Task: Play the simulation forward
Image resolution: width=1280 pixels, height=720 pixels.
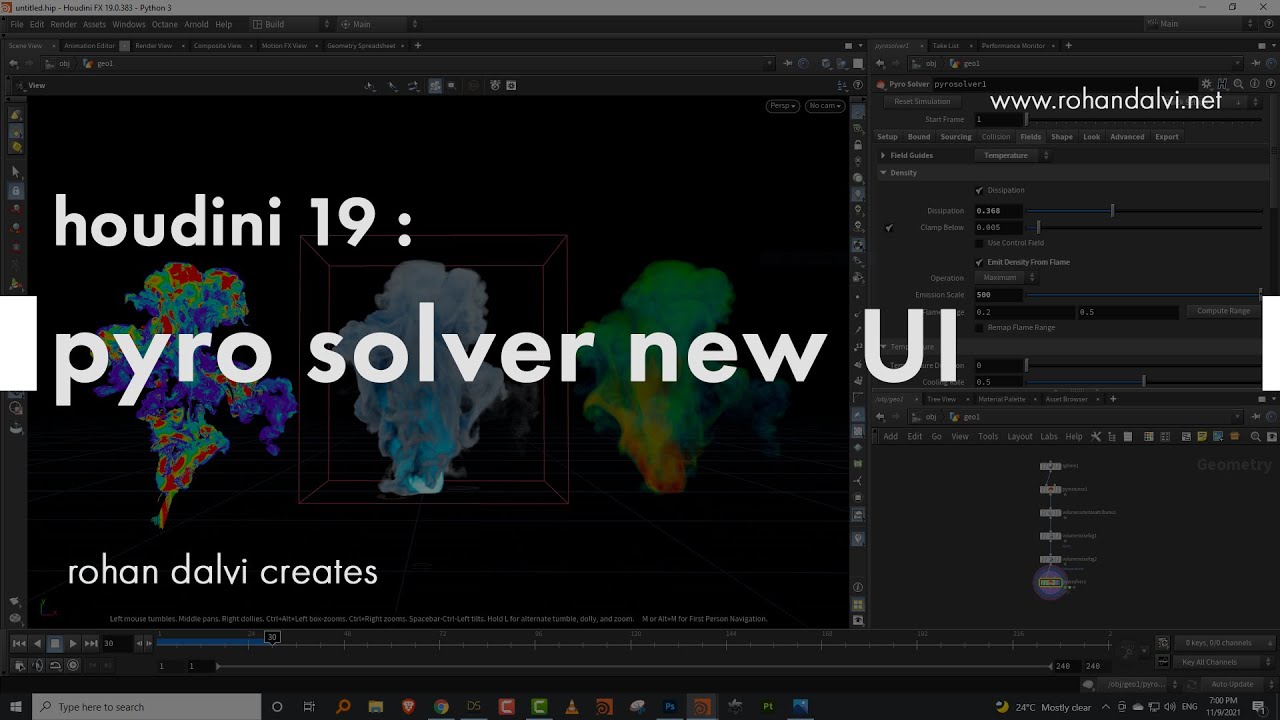Action: pyautogui.click(x=73, y=643)
